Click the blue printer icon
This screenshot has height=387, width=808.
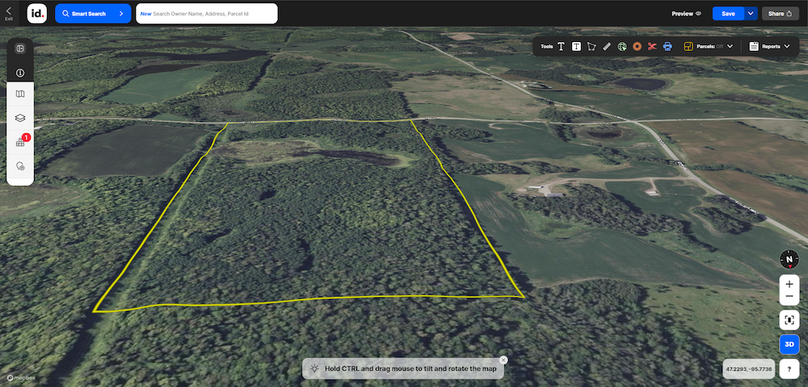(x=667, y=46)
